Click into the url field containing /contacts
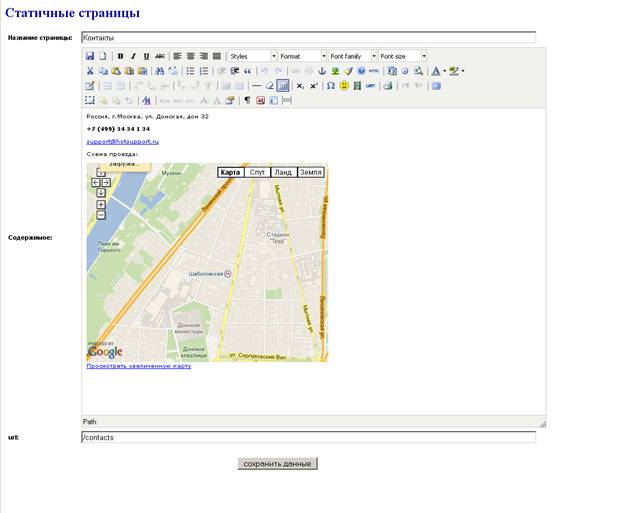 (x=309, y=437)
